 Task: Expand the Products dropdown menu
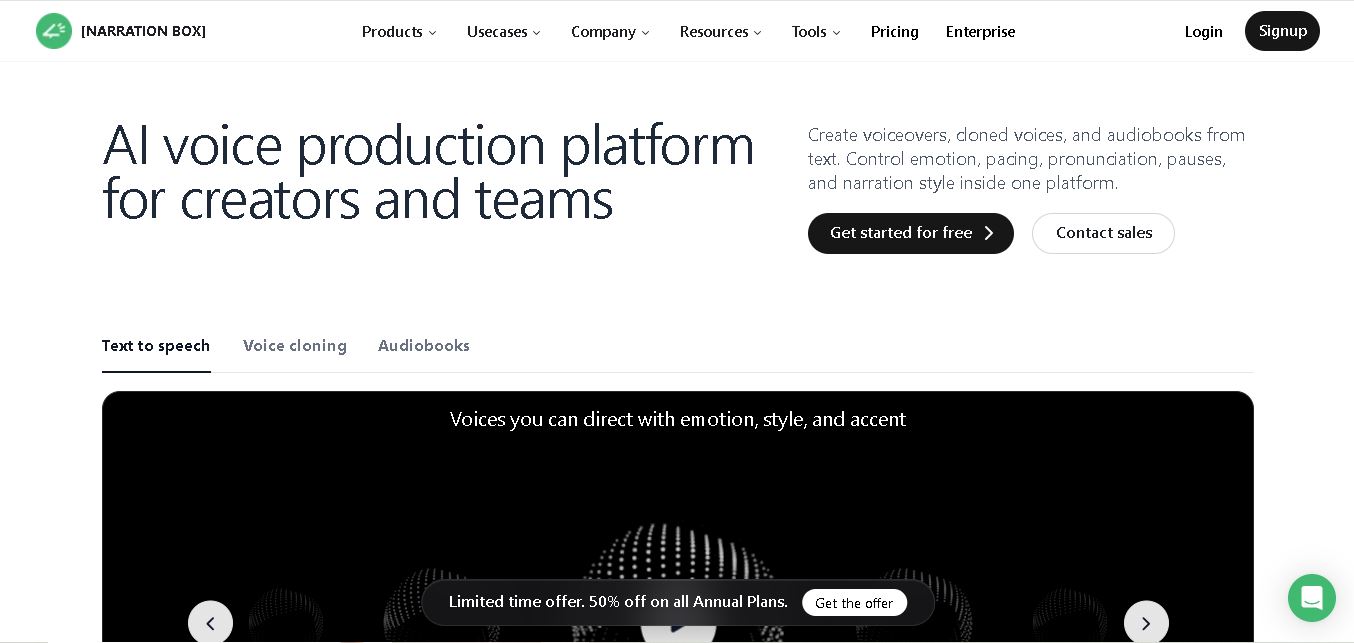[x=399, y=32]
